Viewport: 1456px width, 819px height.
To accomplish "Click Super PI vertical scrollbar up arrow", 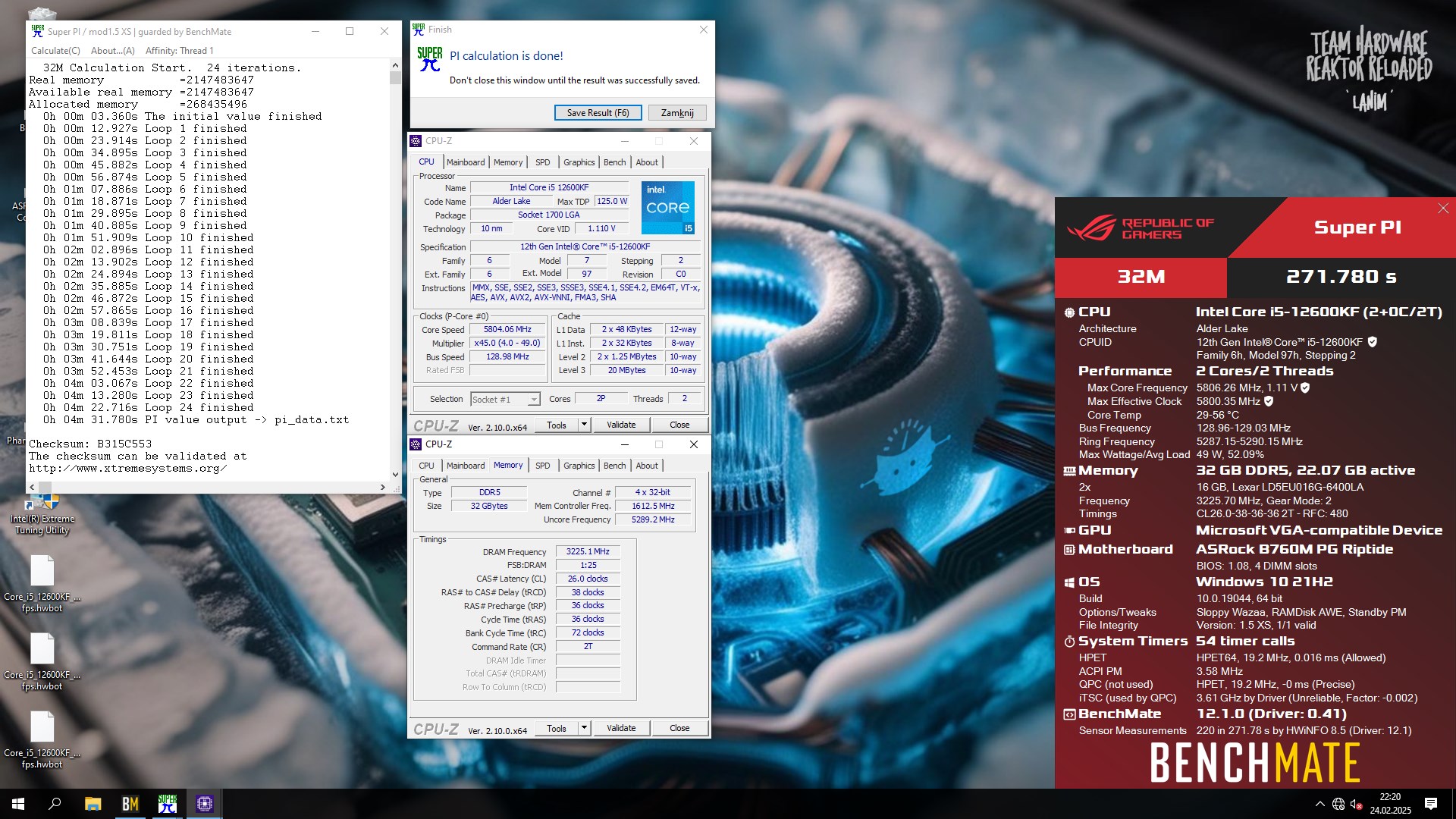I will [395, 66].
